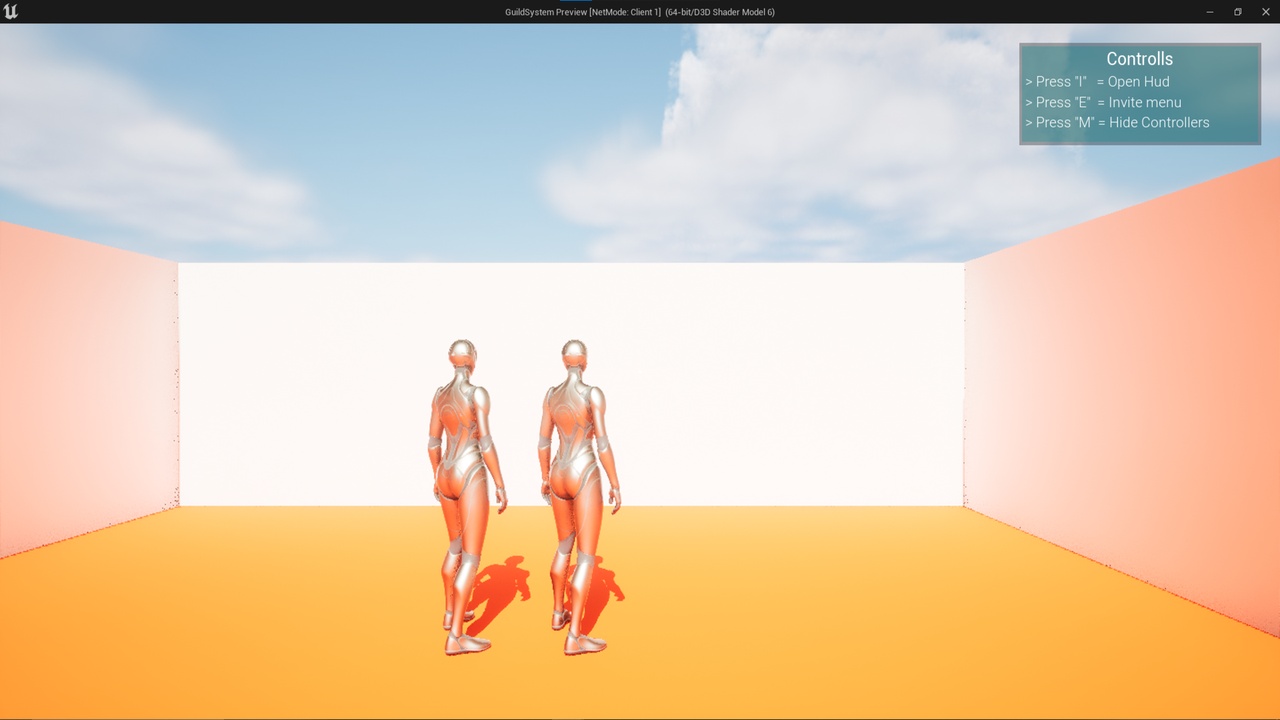The width and height of the screenshot is (1280, 720).
Task: Click the left character's head
Action: [x=462, y=357]
